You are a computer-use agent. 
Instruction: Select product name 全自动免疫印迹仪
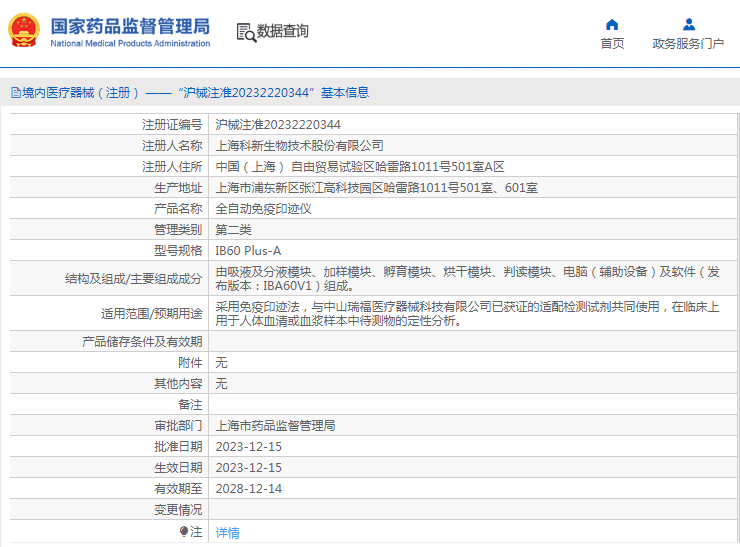click(263, 209)
